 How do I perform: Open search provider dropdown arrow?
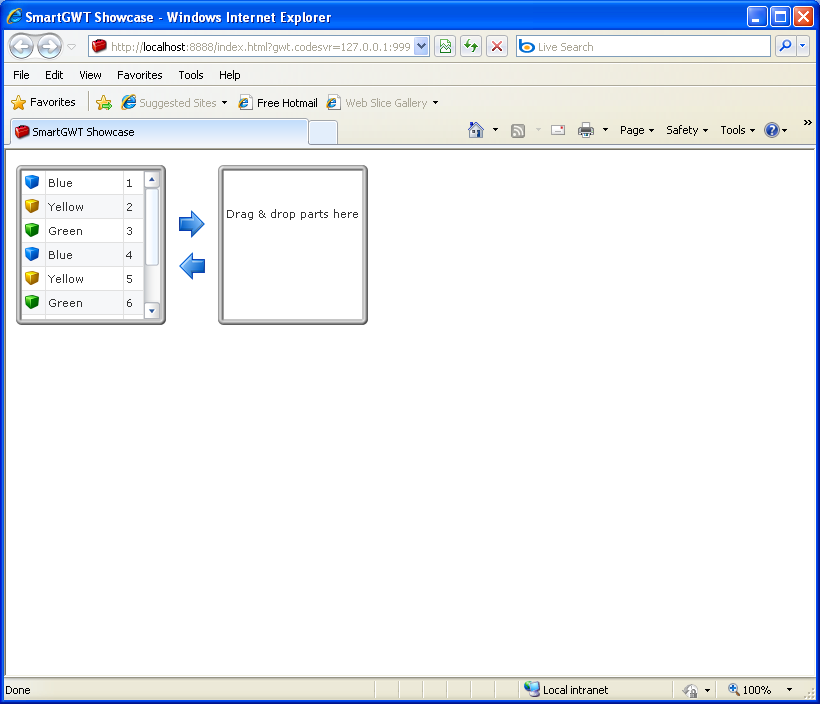(803, 47)
